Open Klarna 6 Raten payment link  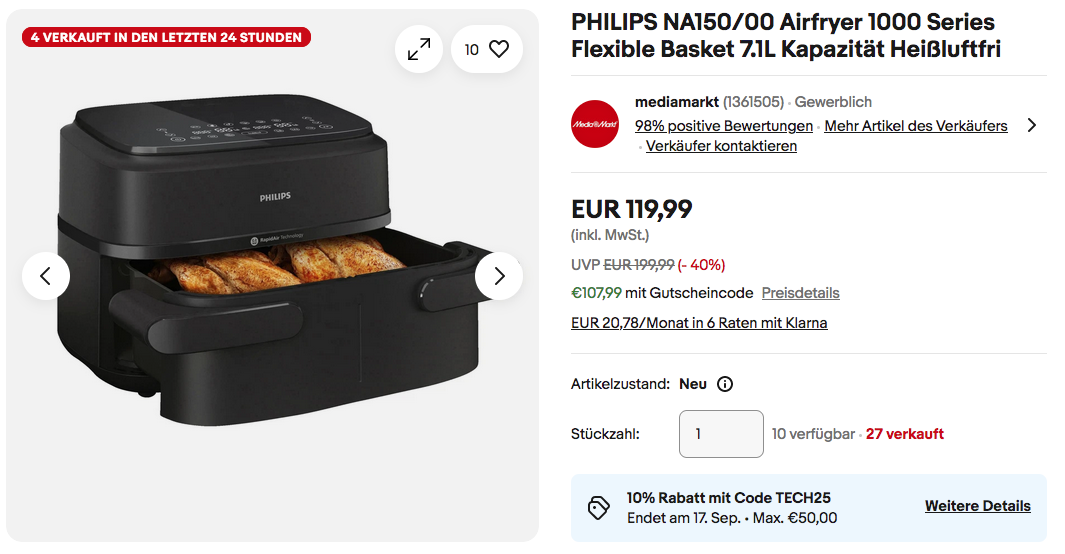[699, 323]
